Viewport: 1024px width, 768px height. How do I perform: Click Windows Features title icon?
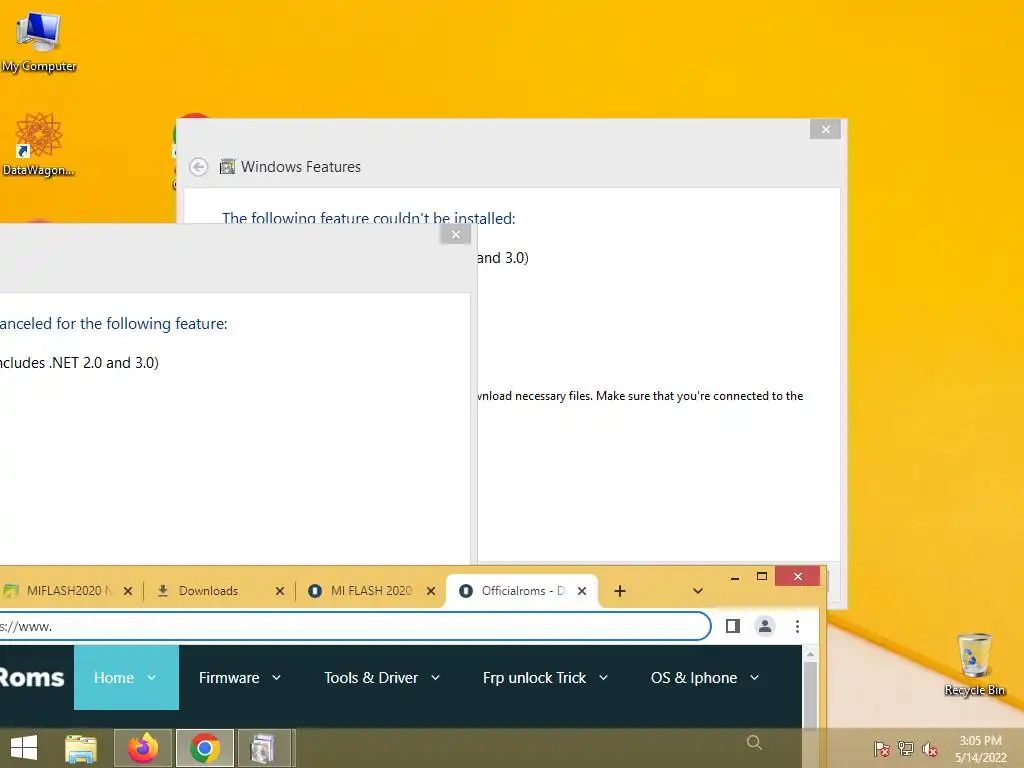point(227,167)
